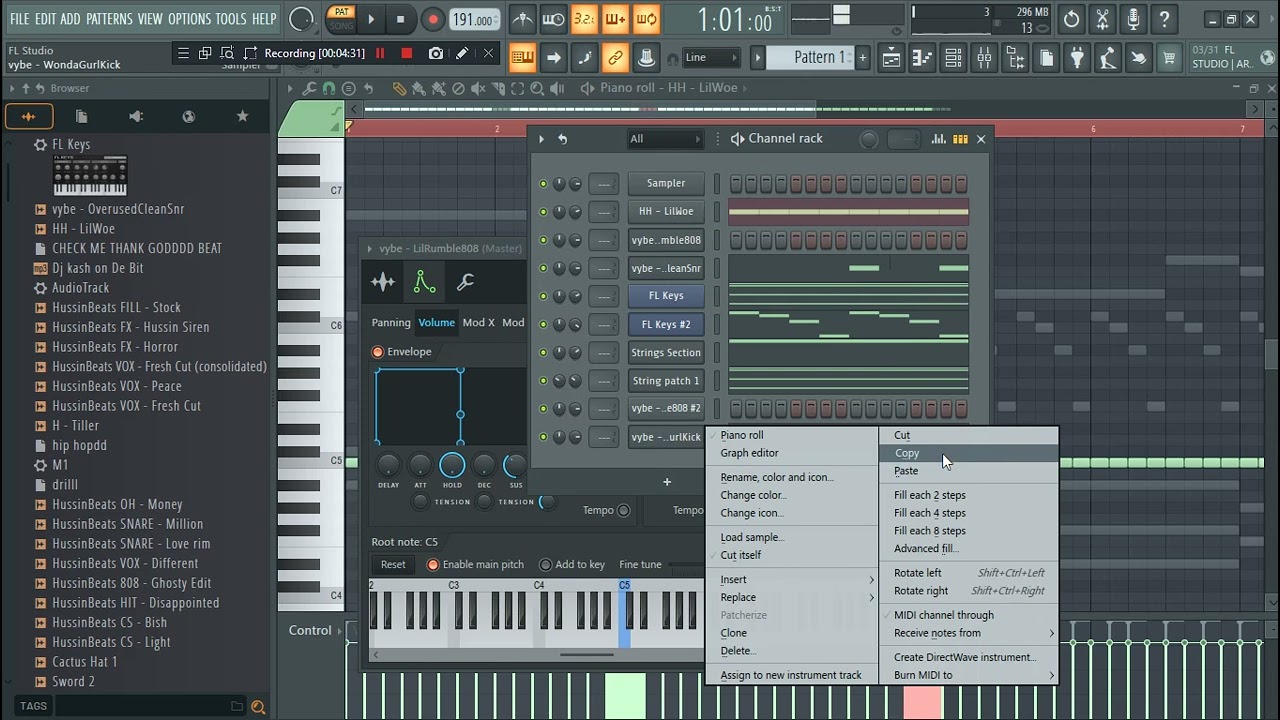The width and height of the screenshot is (1280, 720).
Task: Select the waveform sample tab icon in LilRumble808 window
Action: [x=383, y=283]
